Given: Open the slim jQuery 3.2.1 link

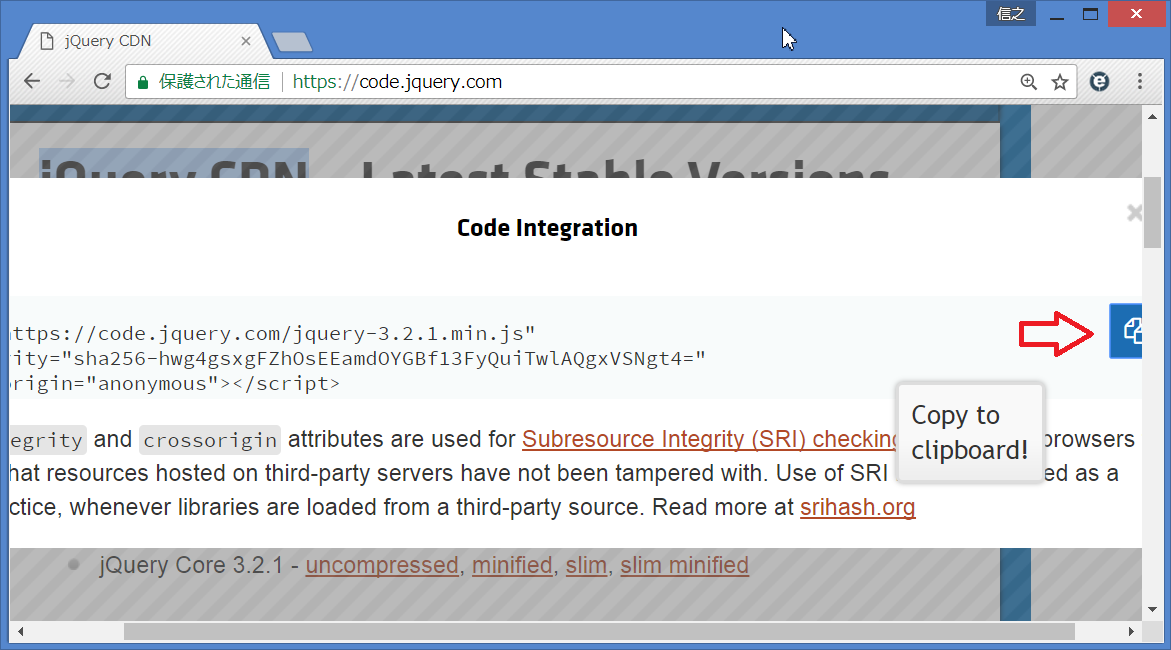Looking at the screenshot, I should coord(586,565).
